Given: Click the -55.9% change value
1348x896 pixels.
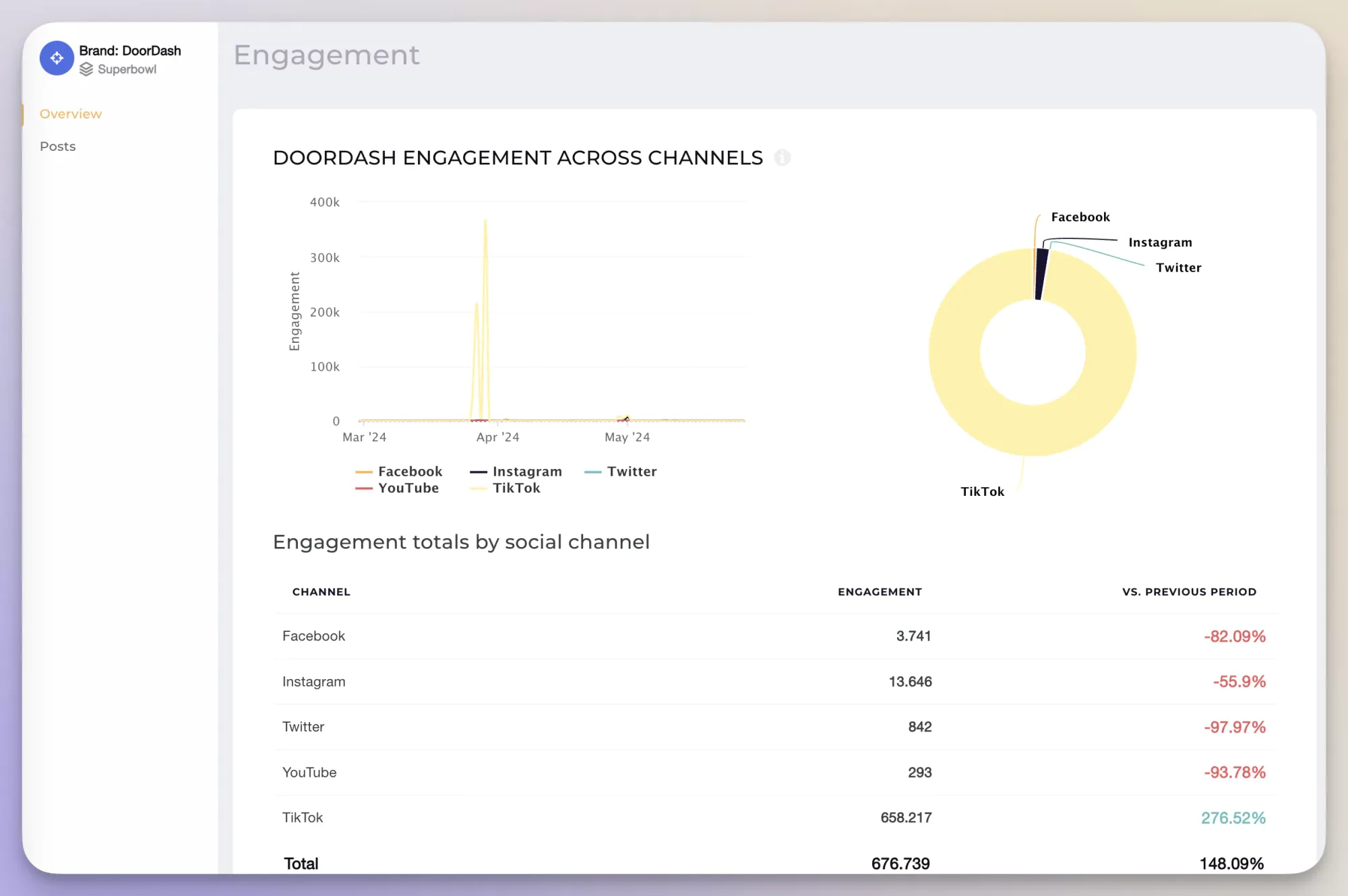Looking at the screenshot, I should pyautogui.click(x=1239, y=682).
